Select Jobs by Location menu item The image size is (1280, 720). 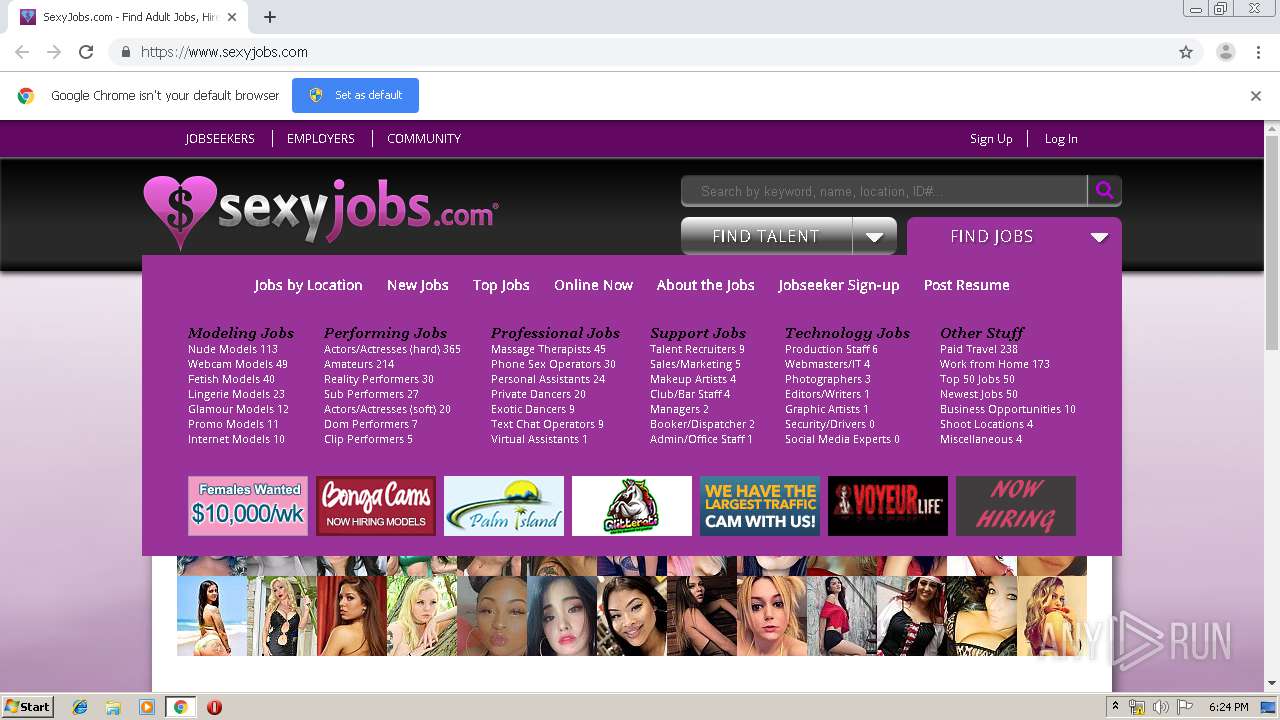point(308,285)
